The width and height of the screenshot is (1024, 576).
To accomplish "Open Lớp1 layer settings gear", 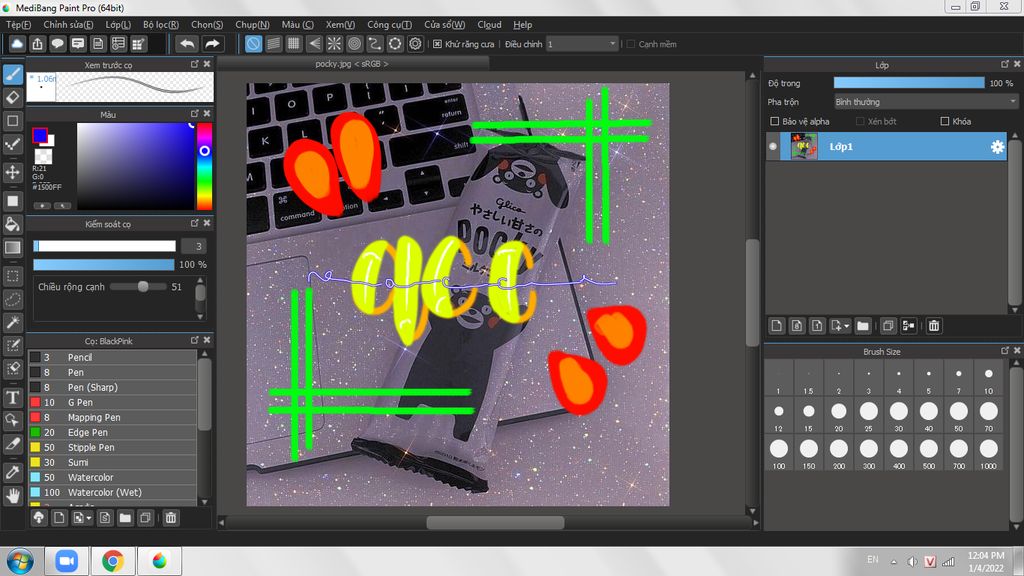I will tap(997, 147).
